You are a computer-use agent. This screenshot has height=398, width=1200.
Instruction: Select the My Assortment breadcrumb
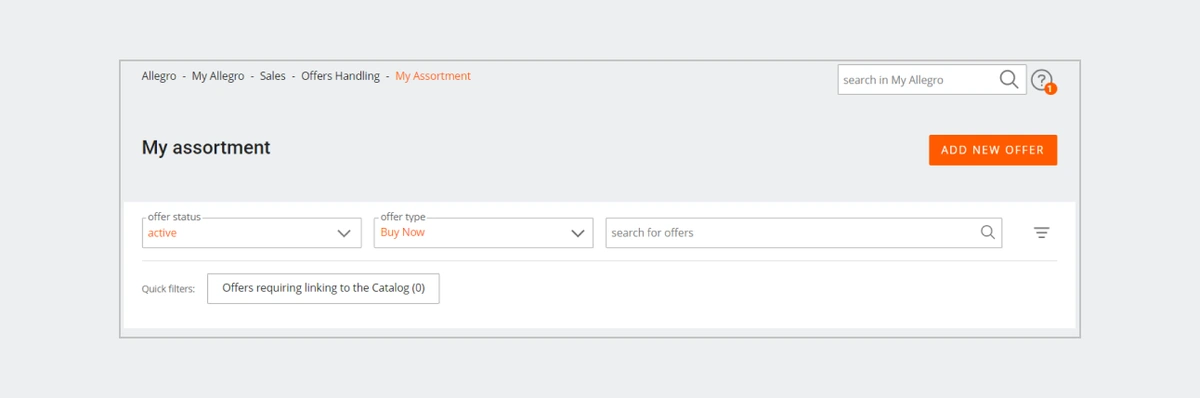(x=433, y=76)
